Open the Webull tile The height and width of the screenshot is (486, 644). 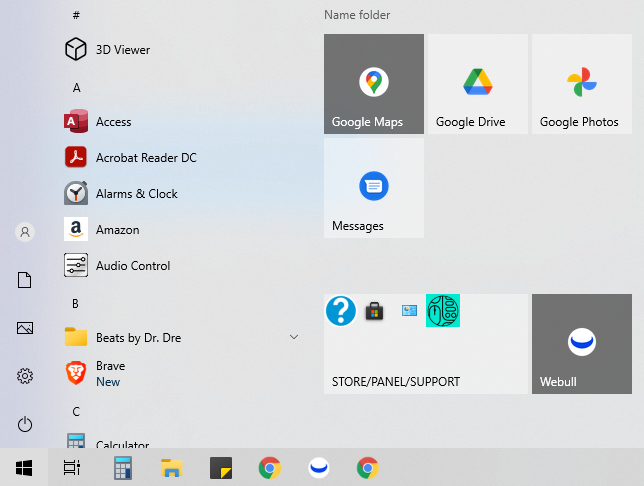tap(582, 344)
